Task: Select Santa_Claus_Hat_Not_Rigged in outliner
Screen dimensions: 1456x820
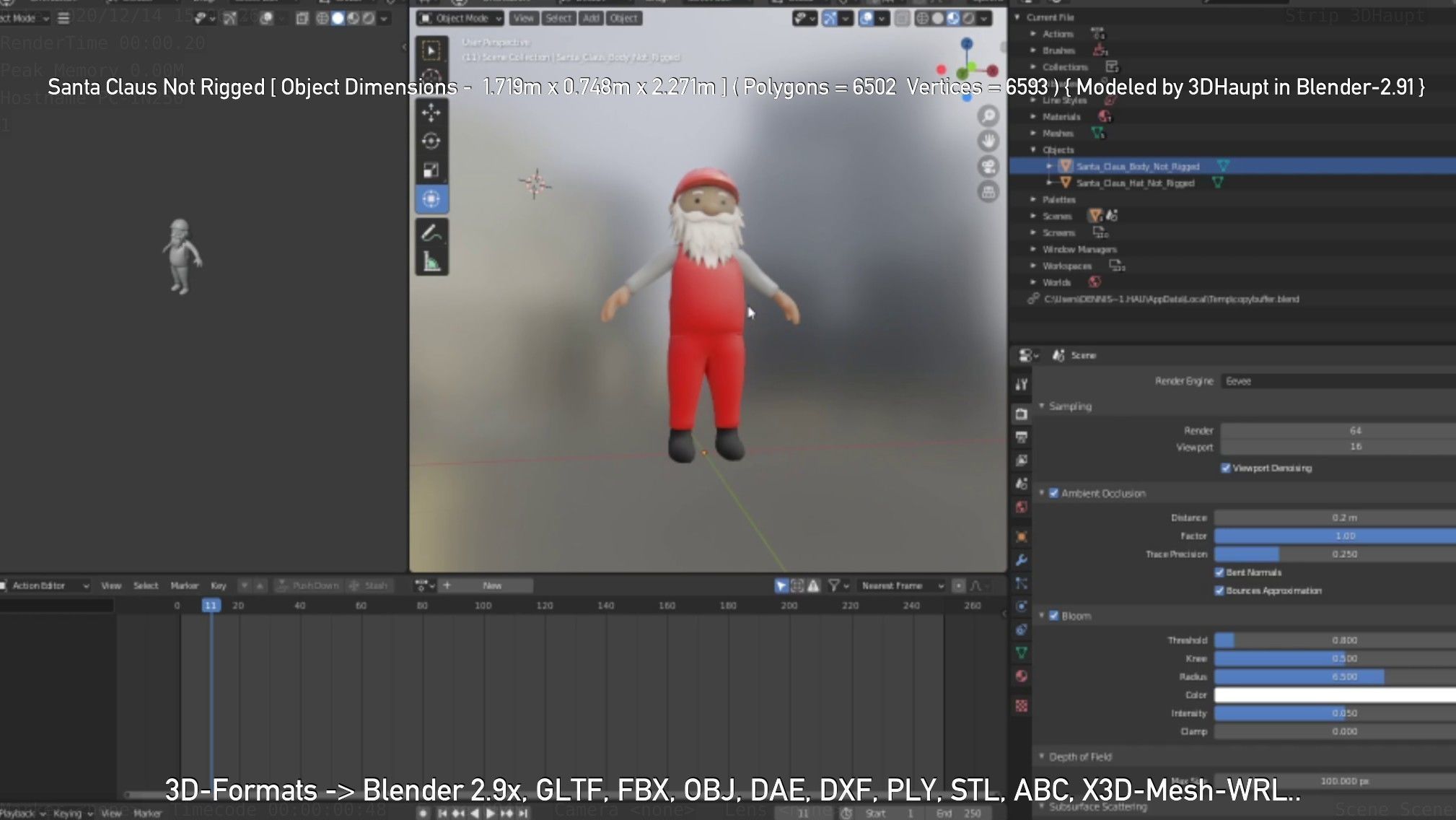Action: [x=1135, y=183]
